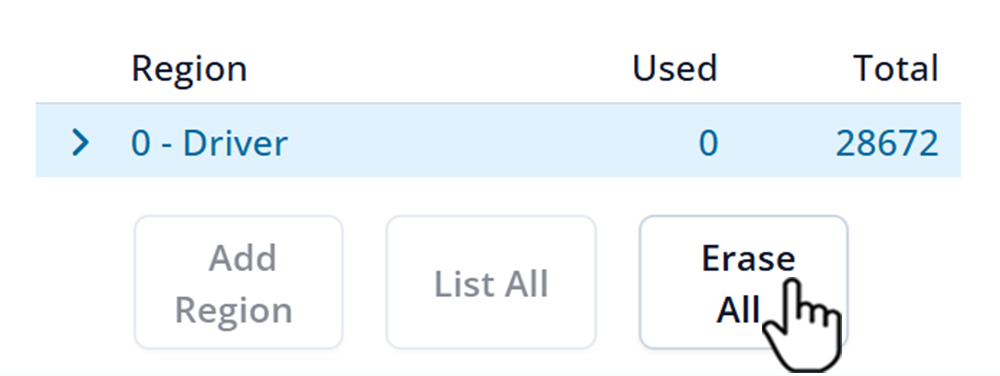This screenshot has height=376, width=1000.
Task: Click the Erase All button
Action: [x=744, y=282]
